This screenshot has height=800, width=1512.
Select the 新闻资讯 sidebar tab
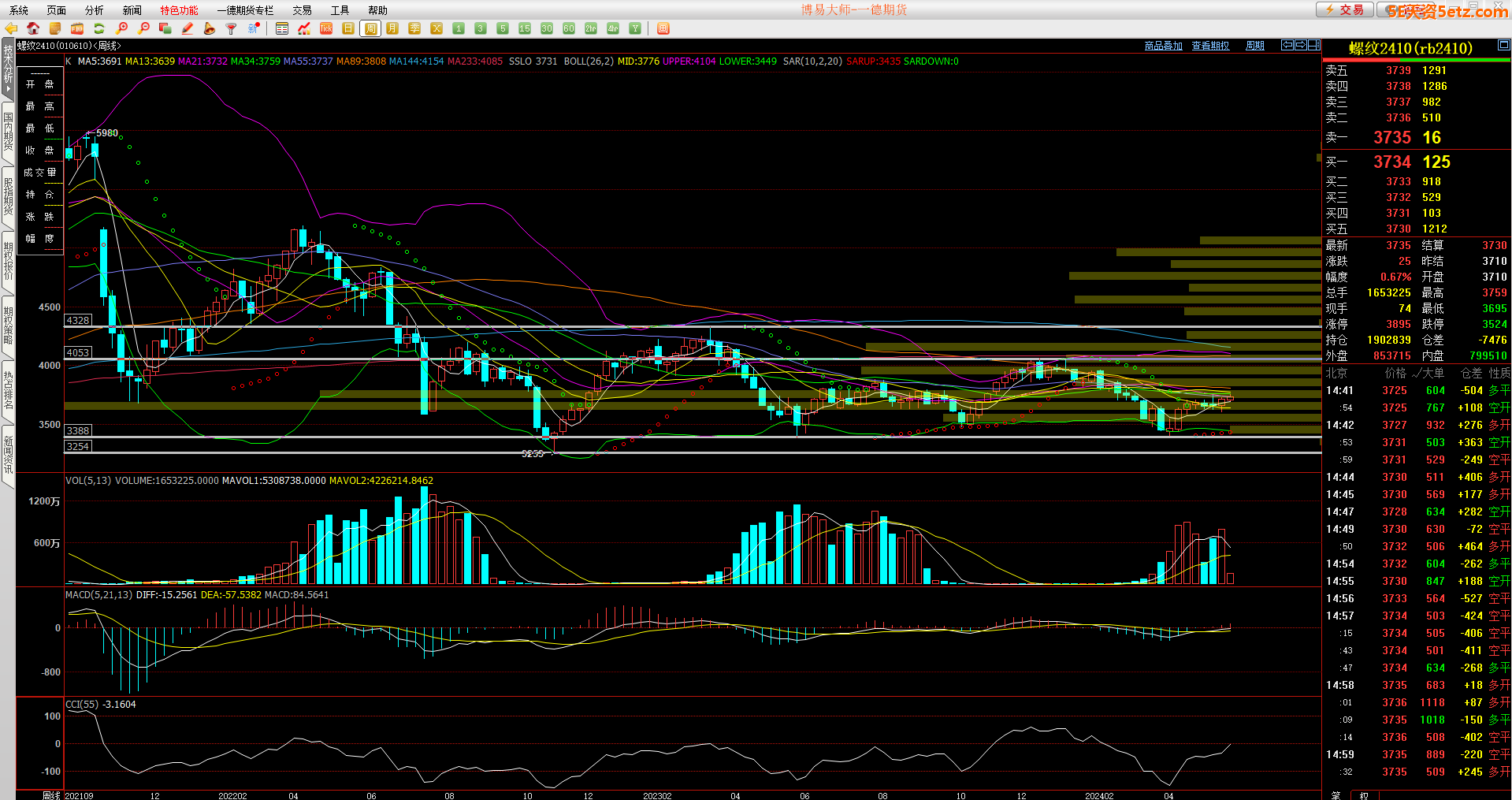pos(8,456)
